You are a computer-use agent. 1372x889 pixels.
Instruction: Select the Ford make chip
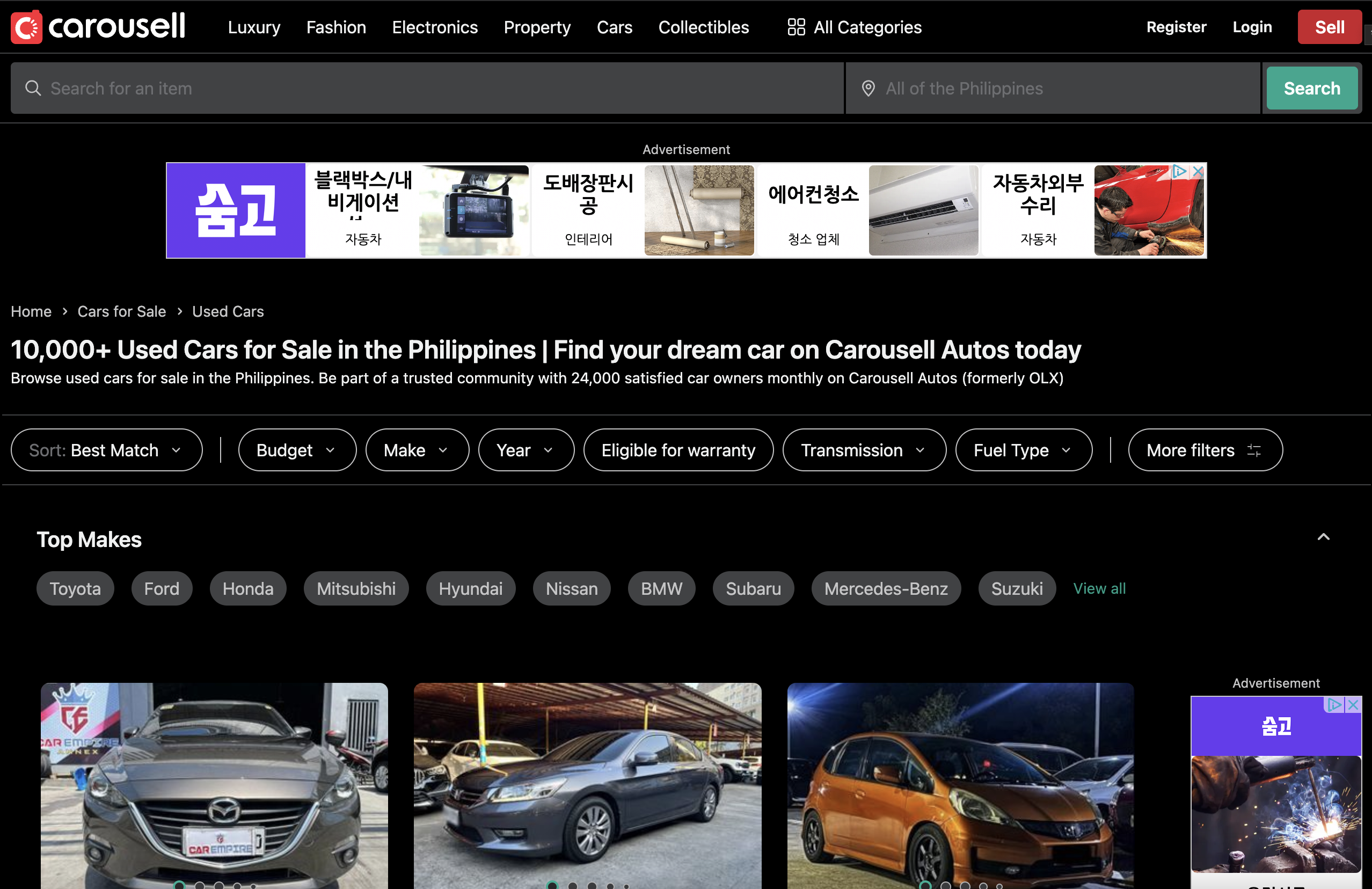point(162,588)
